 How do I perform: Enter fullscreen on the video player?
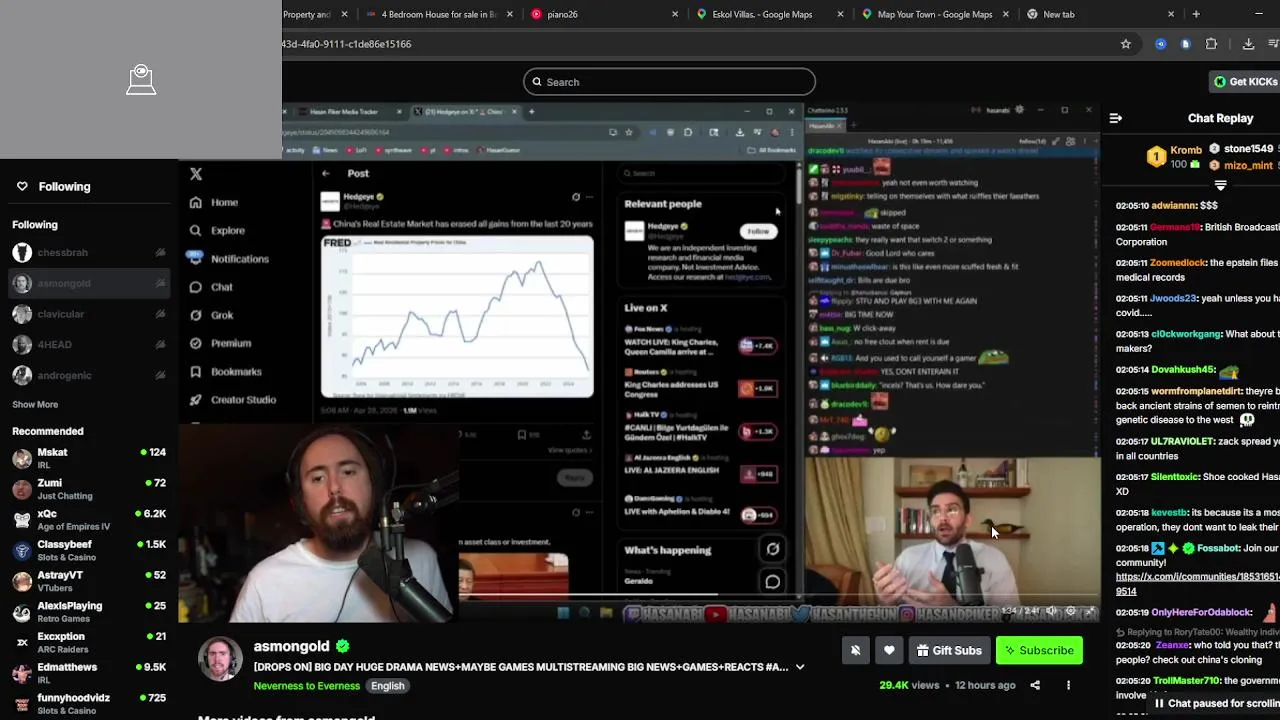tap(1090, 611)
